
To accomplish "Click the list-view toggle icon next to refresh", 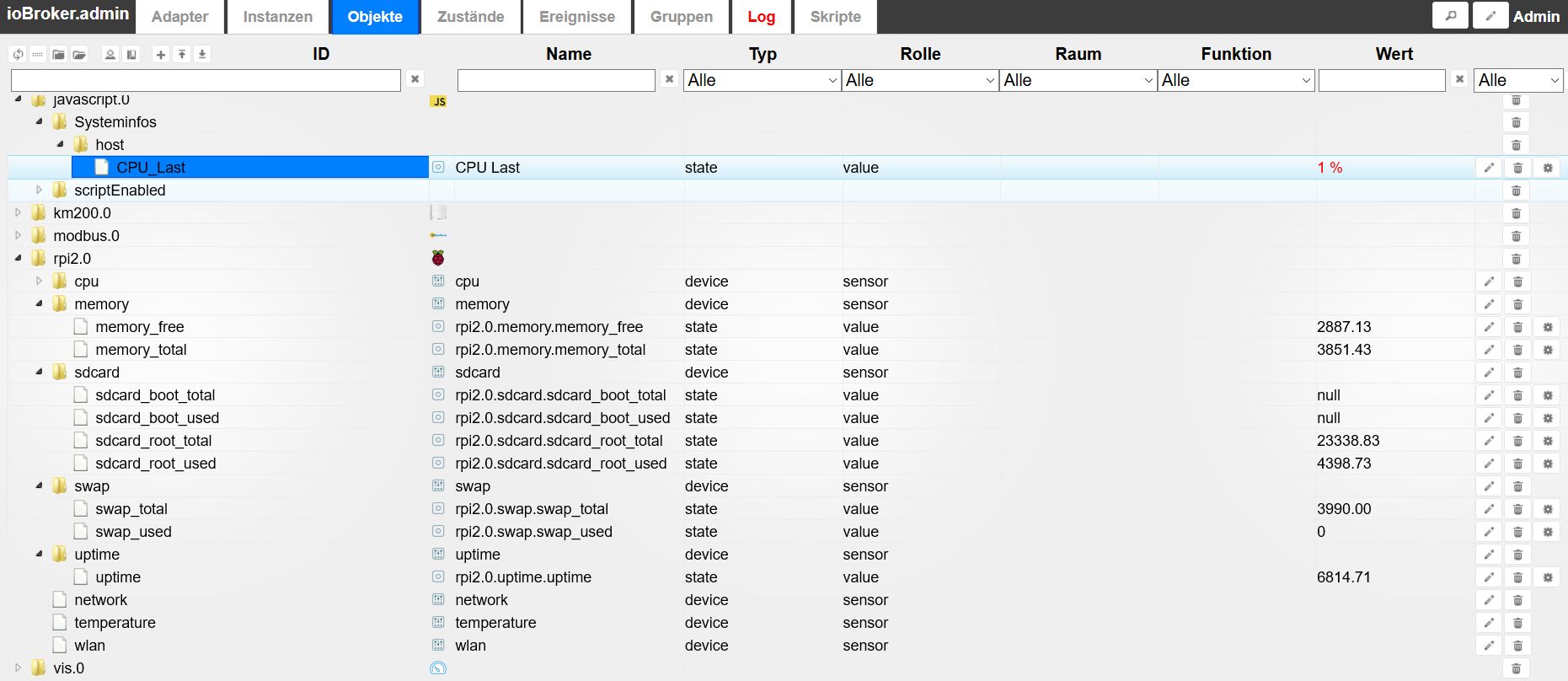I will 38,54.
